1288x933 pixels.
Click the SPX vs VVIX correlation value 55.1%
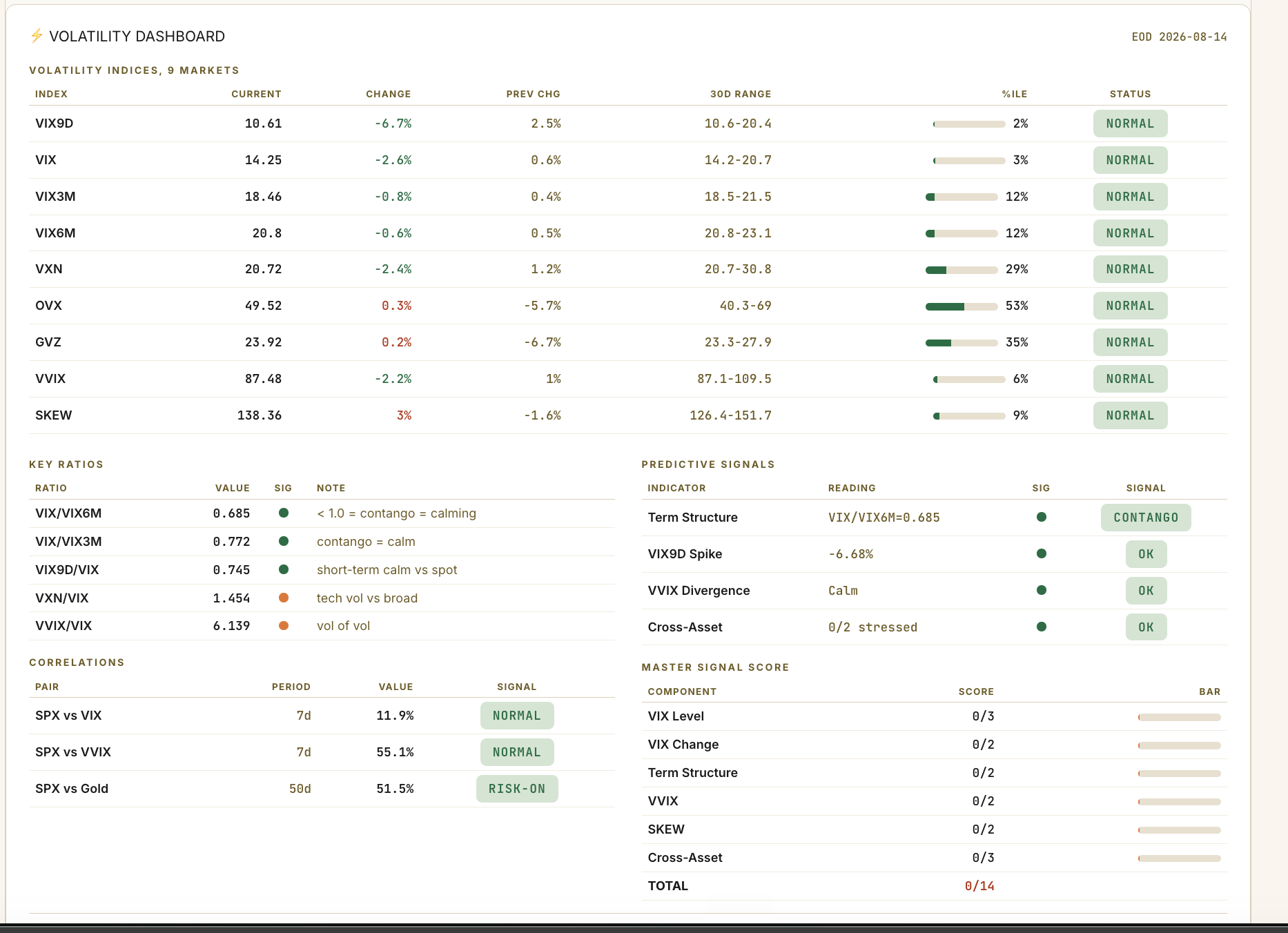point(395,752)
